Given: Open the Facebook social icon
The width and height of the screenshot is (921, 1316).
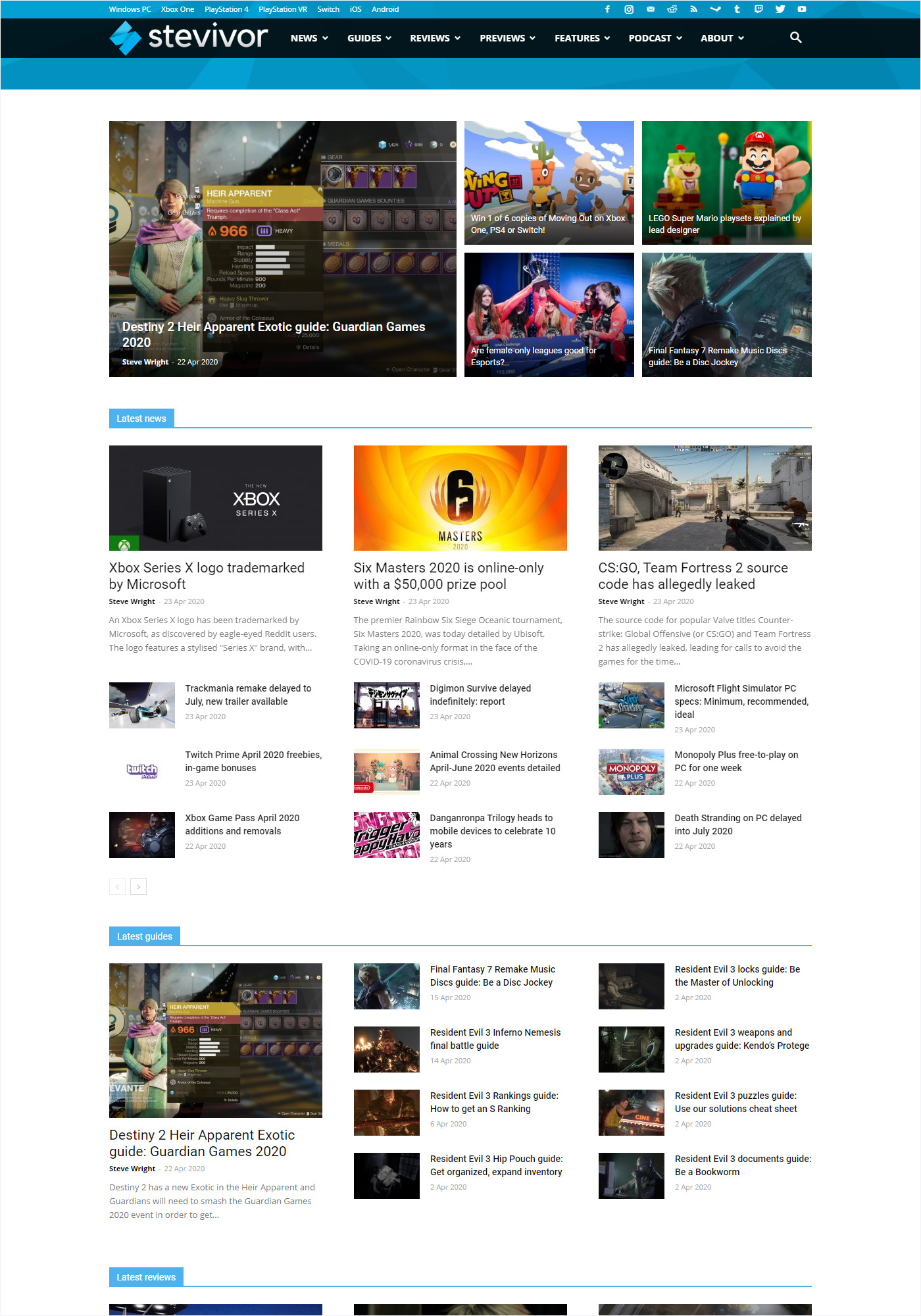Looking at the screenshot, I should [x=607, y=9].
